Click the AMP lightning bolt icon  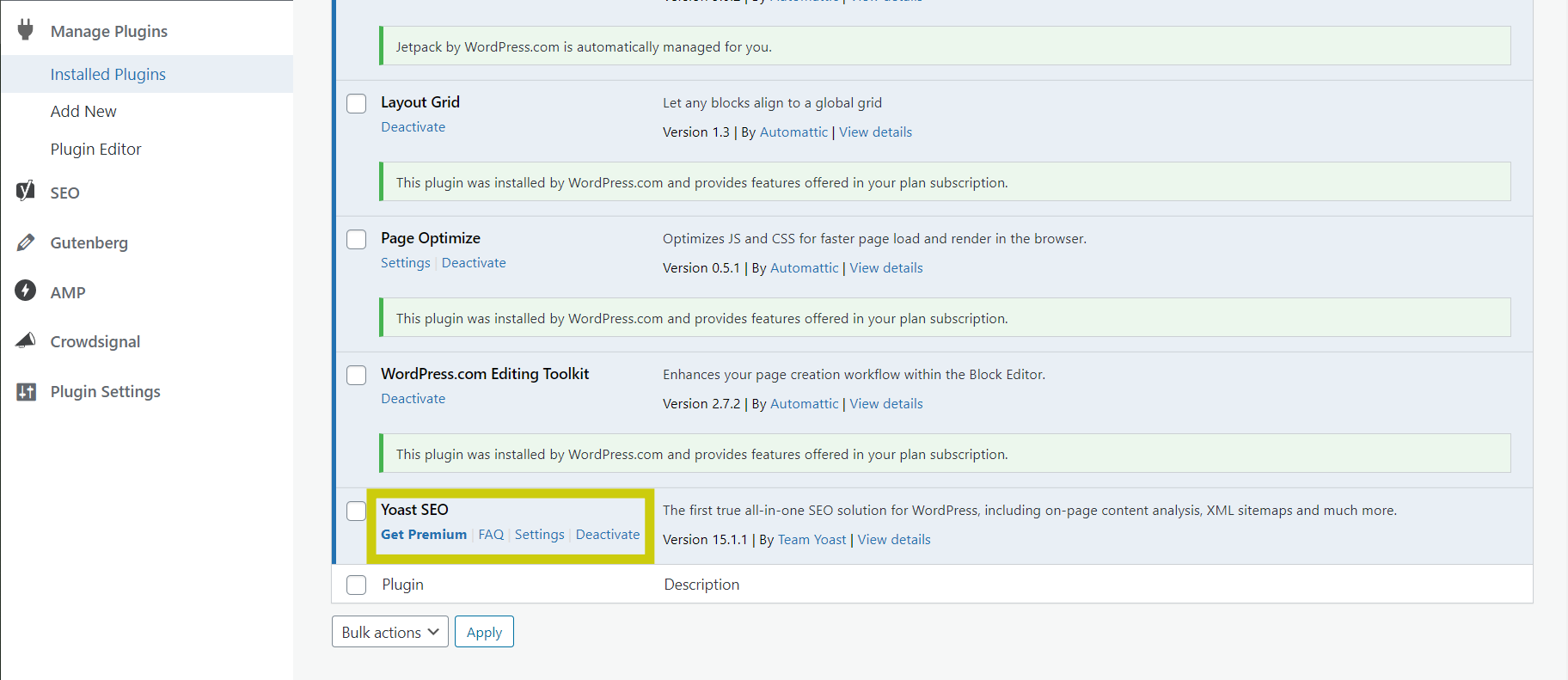(26, 291)
